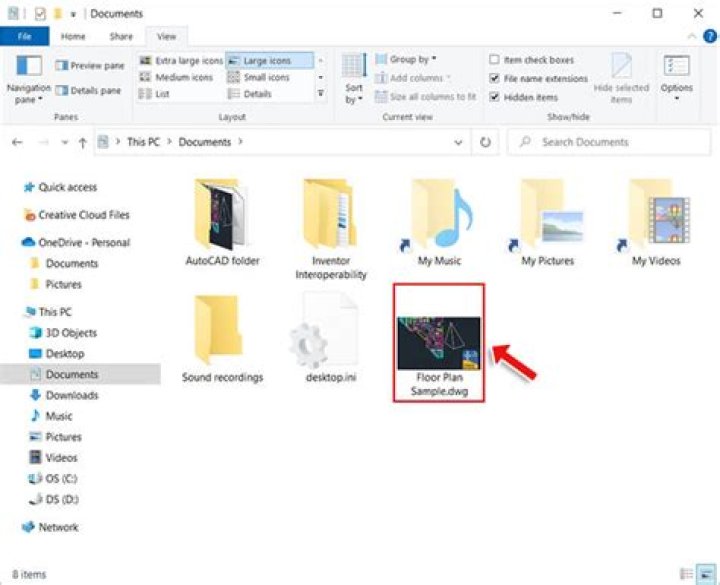Click This PC in address path

(x=143, y=142)
